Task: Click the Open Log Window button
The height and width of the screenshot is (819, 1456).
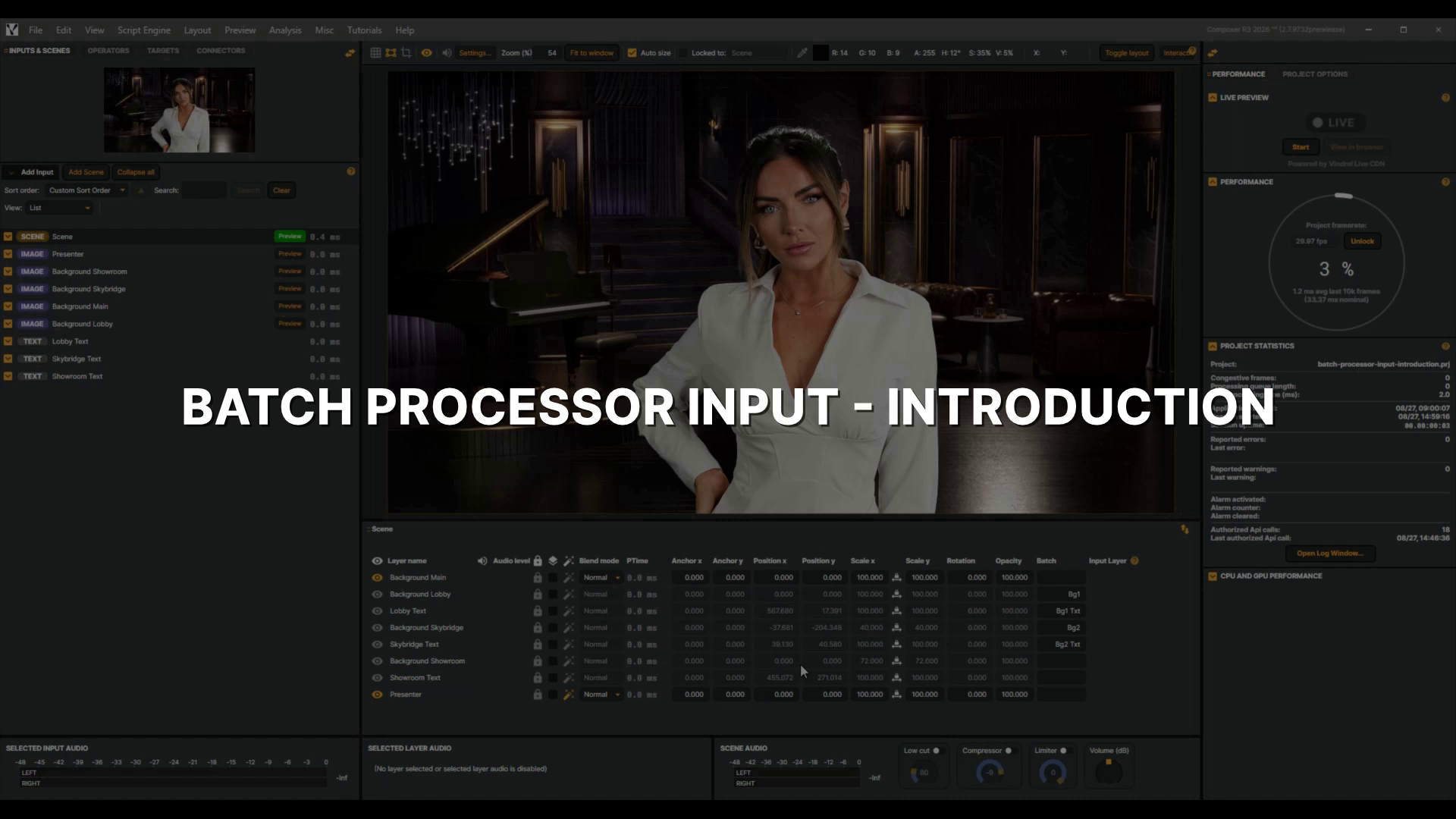Action: pos(1330,554)
